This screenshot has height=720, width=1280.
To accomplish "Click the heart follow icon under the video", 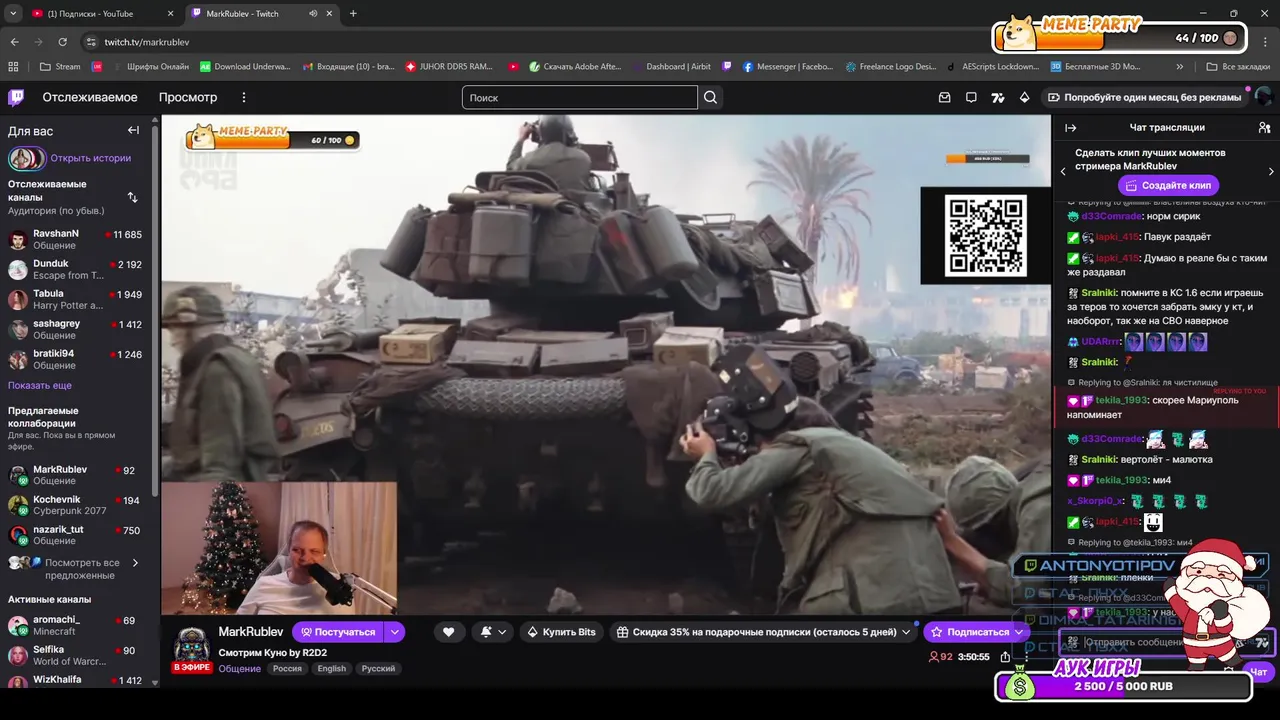I will [448, 631].
